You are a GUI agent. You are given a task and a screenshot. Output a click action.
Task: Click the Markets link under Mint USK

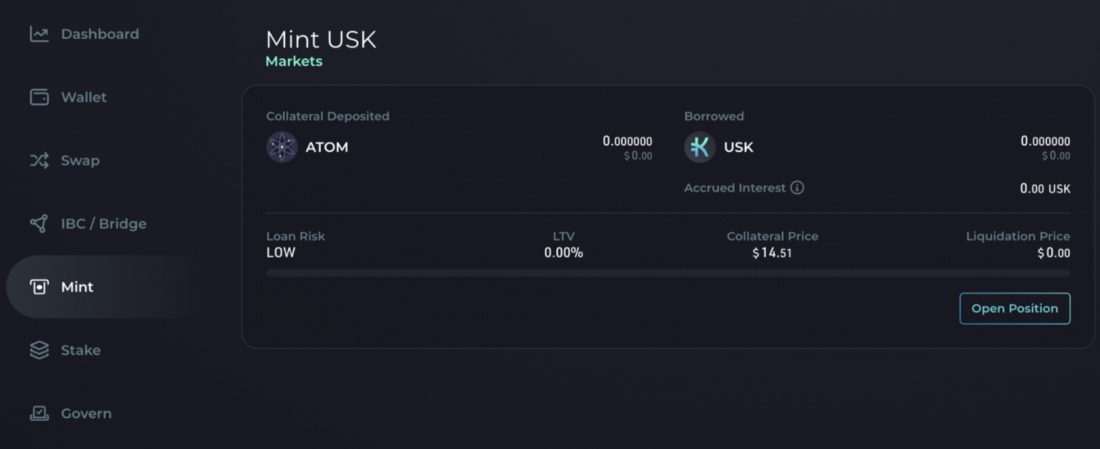click(x=294, y=62)
